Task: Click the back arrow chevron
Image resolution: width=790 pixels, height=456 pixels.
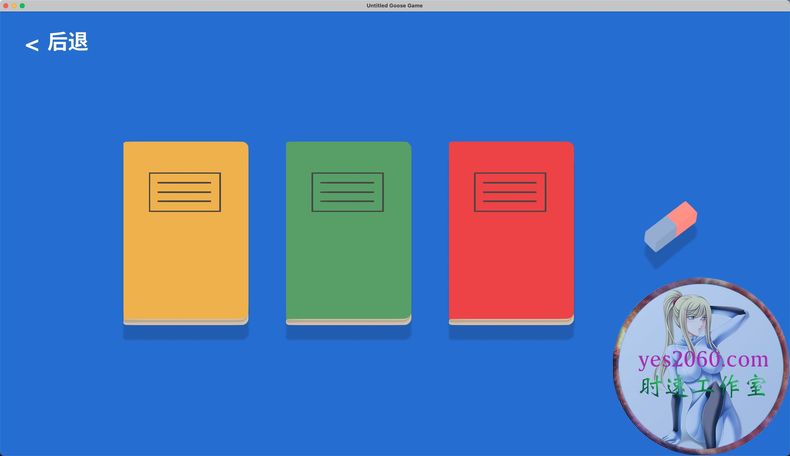Action: coord(32,44)
